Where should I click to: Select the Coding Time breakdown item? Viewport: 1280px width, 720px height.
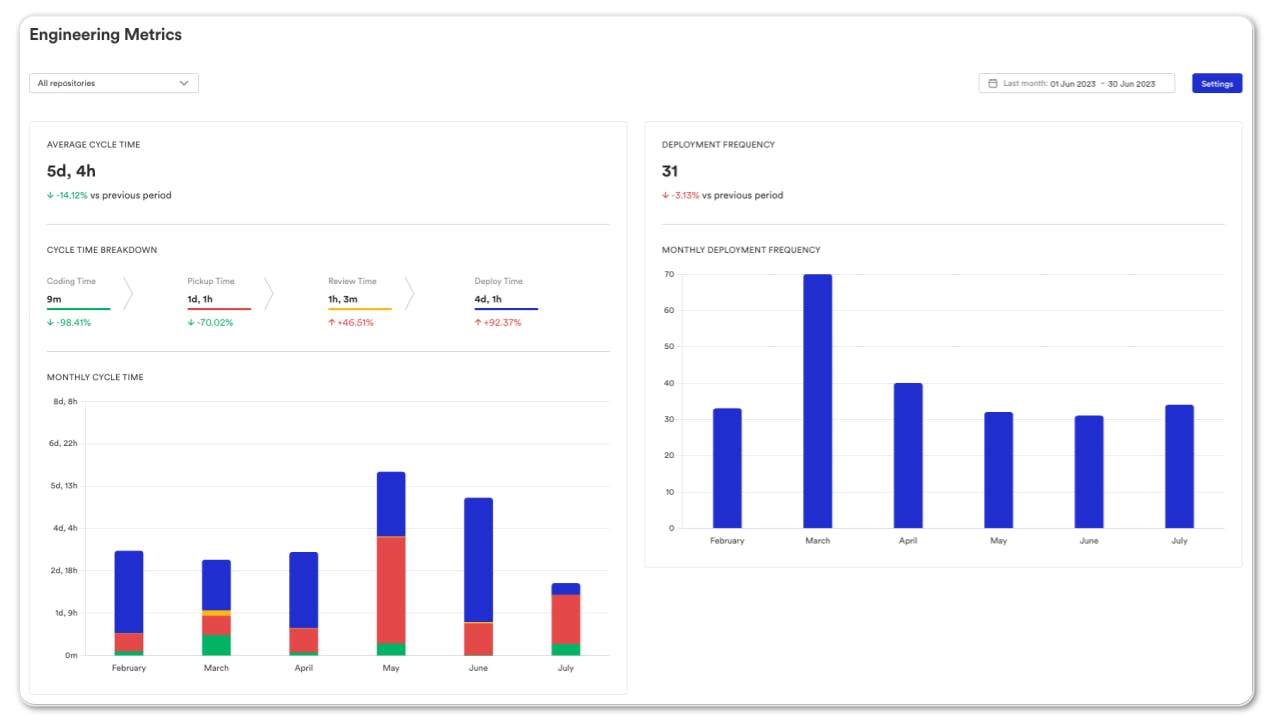click(x=78, y=300)
